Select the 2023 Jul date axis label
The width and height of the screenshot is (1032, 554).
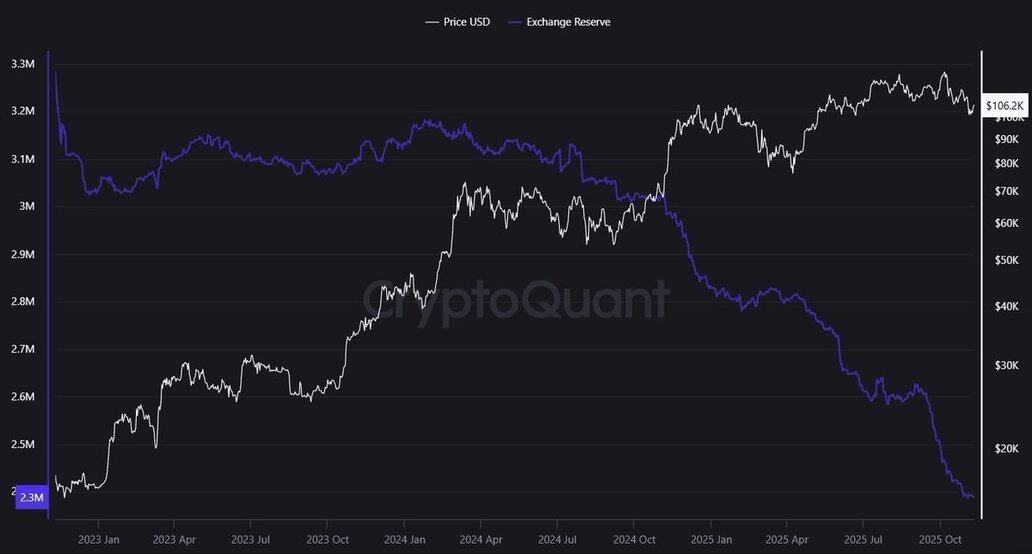pyautogui.click(x=250, y=540)
